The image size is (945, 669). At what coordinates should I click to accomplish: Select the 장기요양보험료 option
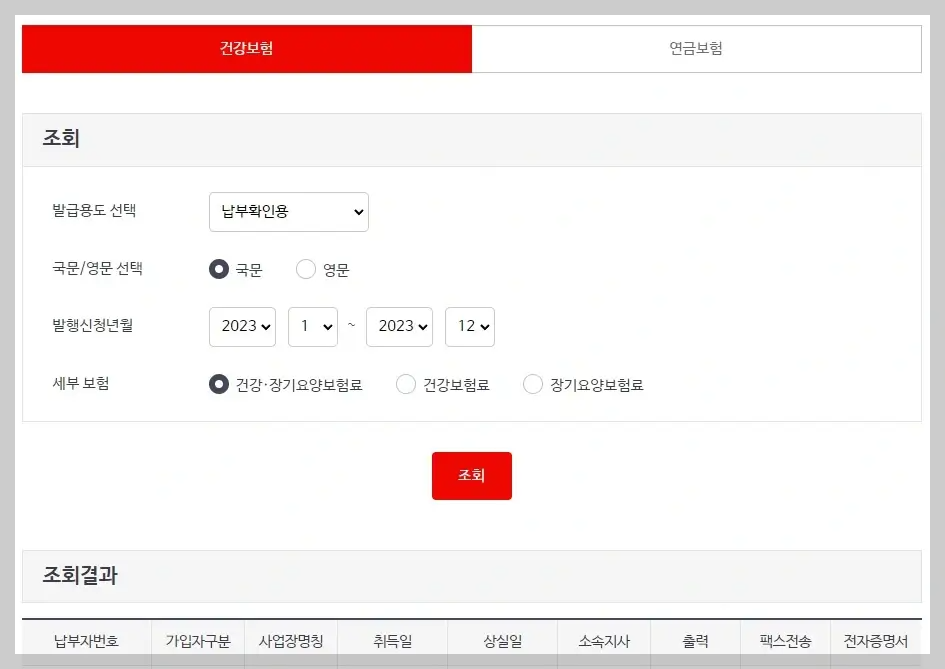[533, 384]
